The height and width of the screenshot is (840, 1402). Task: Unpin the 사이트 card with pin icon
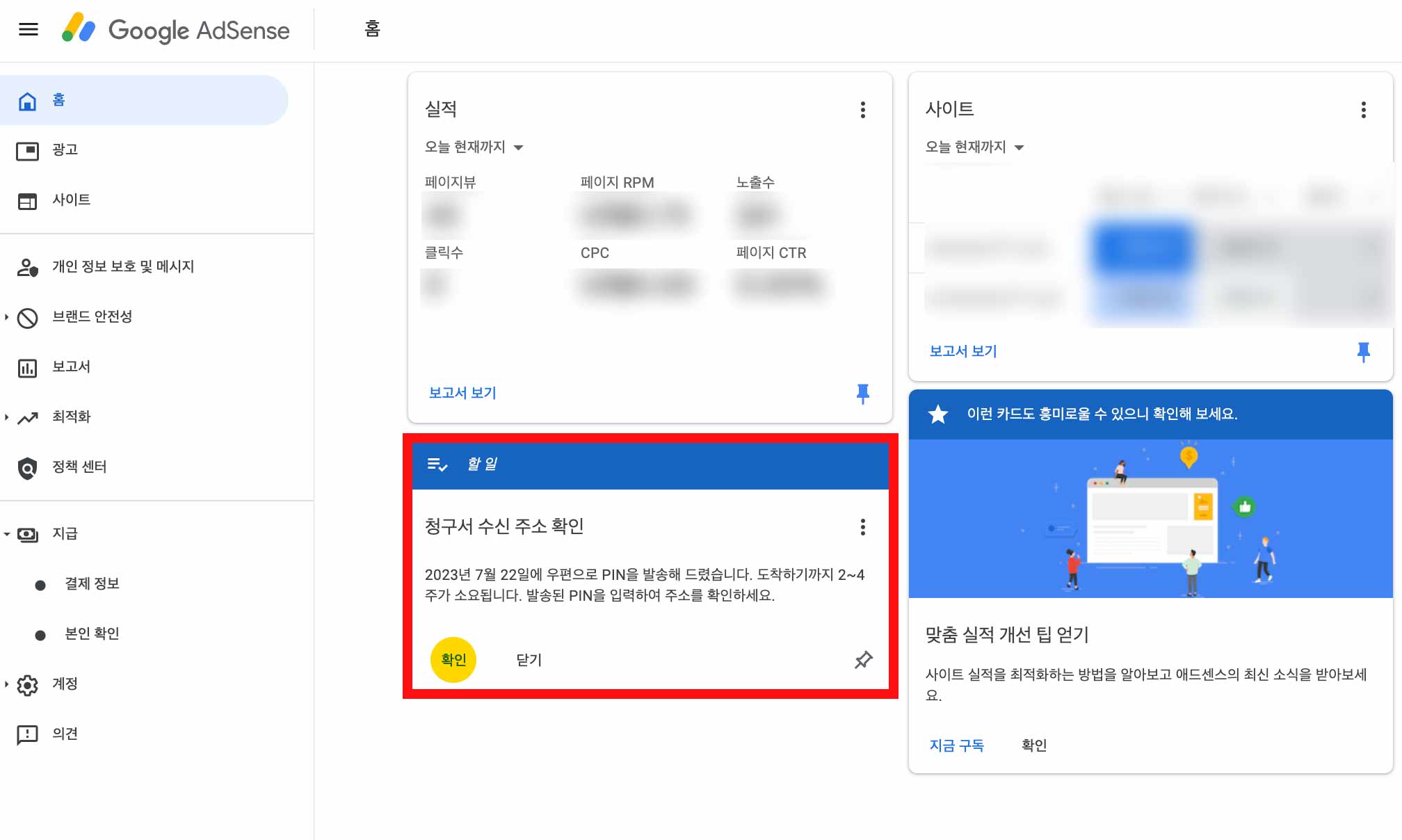coord(1363,352)
